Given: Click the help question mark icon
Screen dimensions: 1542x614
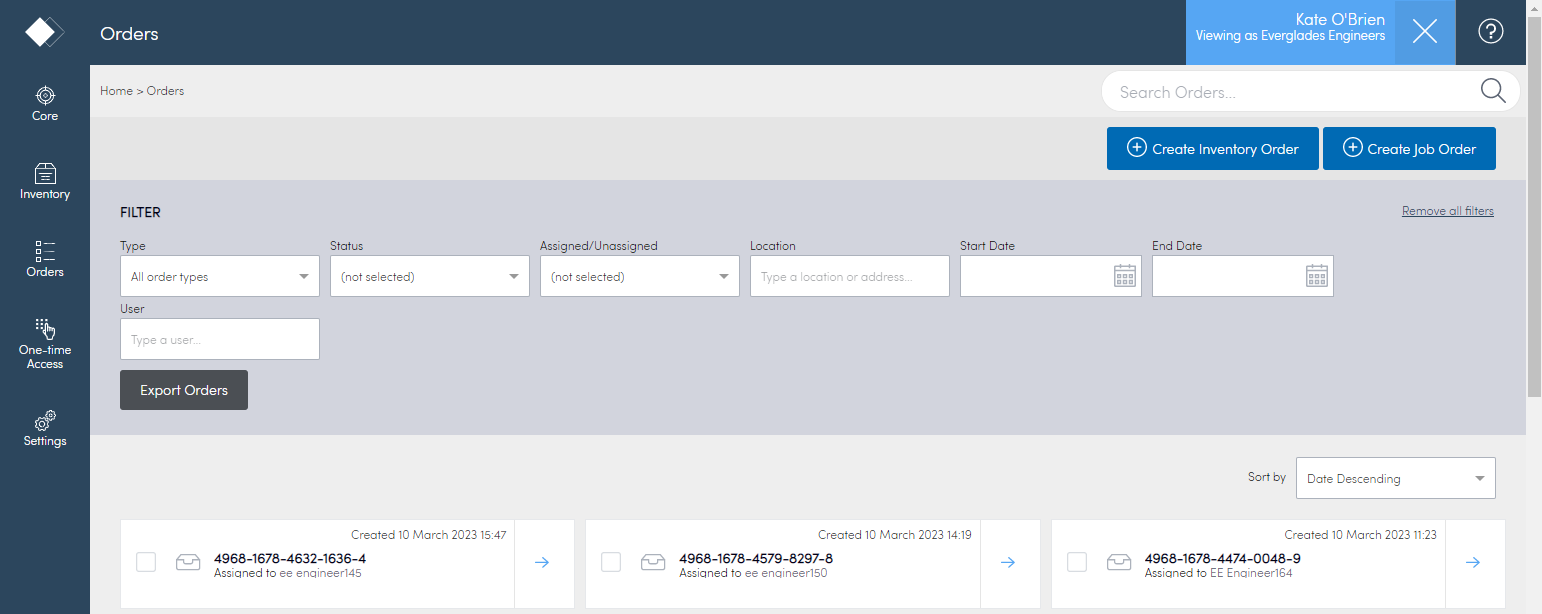Looking at the screenshot, I should pos(1490,32).
